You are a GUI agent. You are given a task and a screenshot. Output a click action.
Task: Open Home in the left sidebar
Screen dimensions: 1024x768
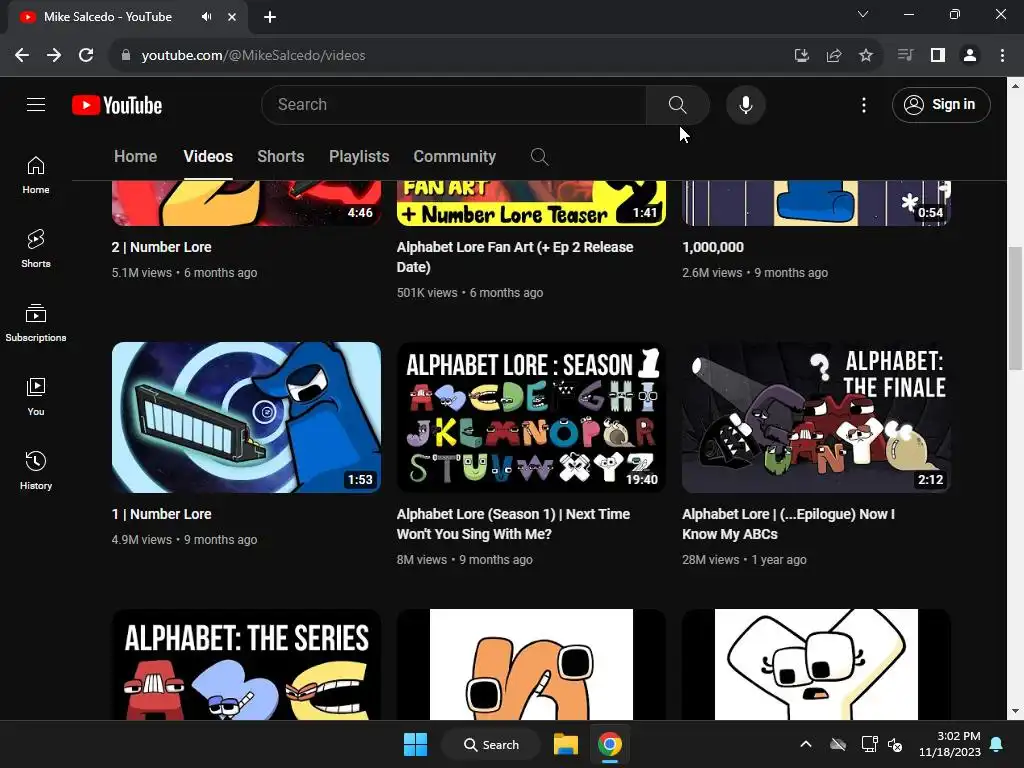point(36,175)
